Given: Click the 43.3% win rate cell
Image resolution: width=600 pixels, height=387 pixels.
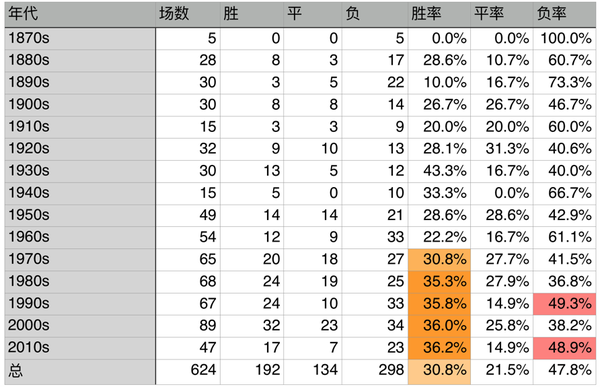Looking at the screenshot, I should (439, 171).
